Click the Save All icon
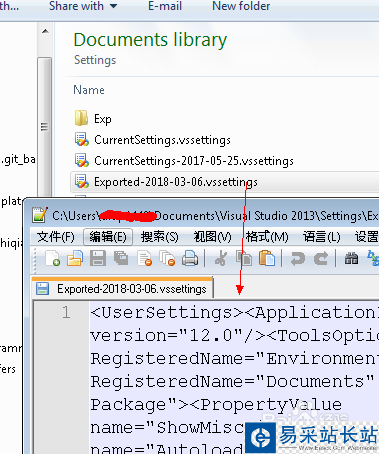The width and height of the screenshot is (379, 454). [121, 259]
